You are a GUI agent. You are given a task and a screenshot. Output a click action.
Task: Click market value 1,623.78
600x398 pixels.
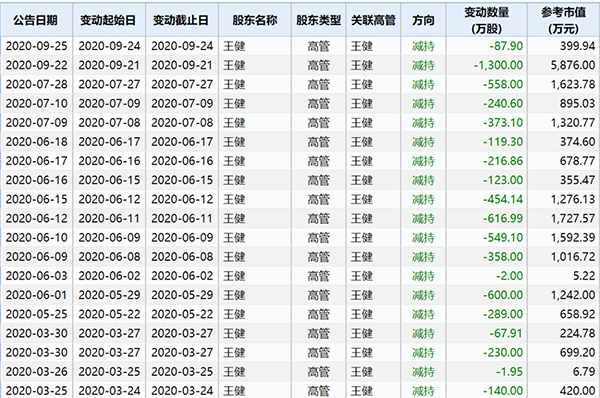573,85
